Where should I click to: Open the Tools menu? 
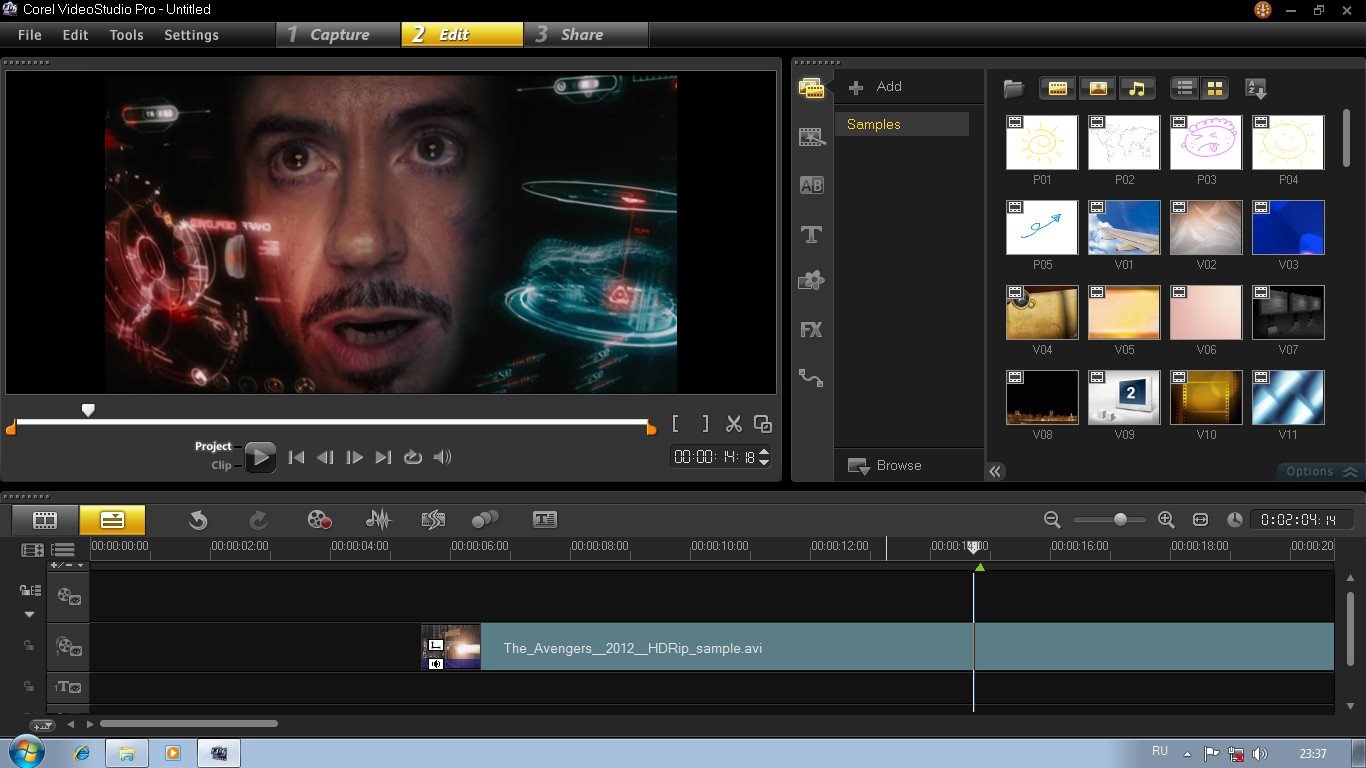[126, 35]
